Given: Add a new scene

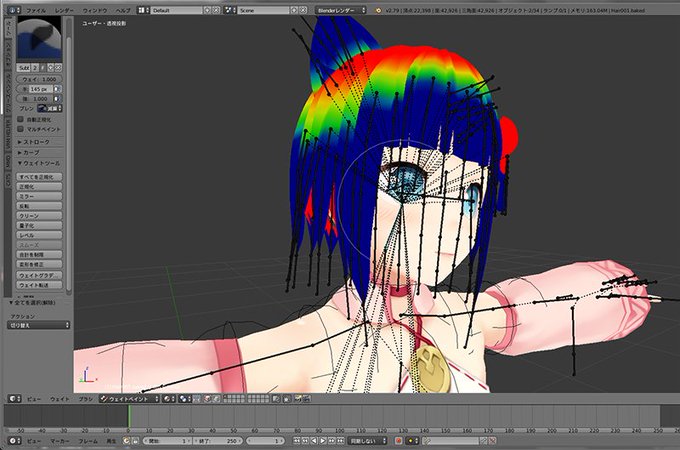Looking at the screenshot, I should tap(294, 10).
